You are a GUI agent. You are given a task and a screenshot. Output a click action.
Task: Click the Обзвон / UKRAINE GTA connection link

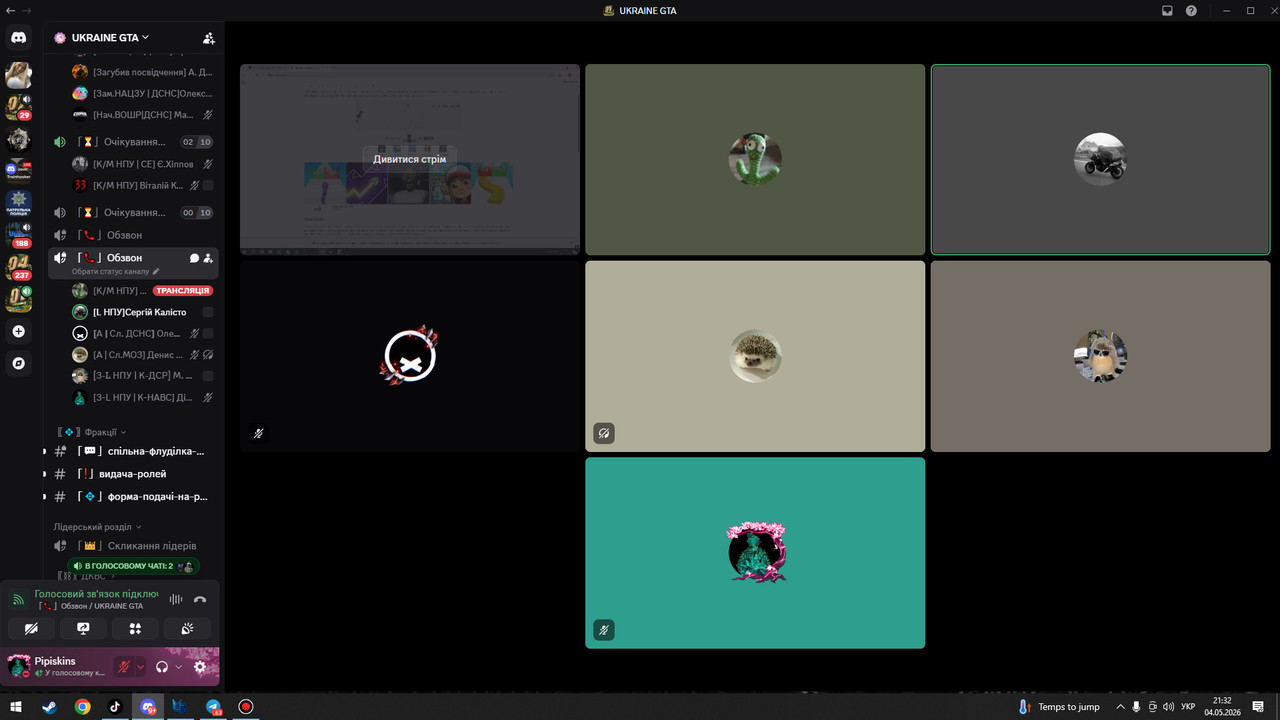tap(92, 606)
